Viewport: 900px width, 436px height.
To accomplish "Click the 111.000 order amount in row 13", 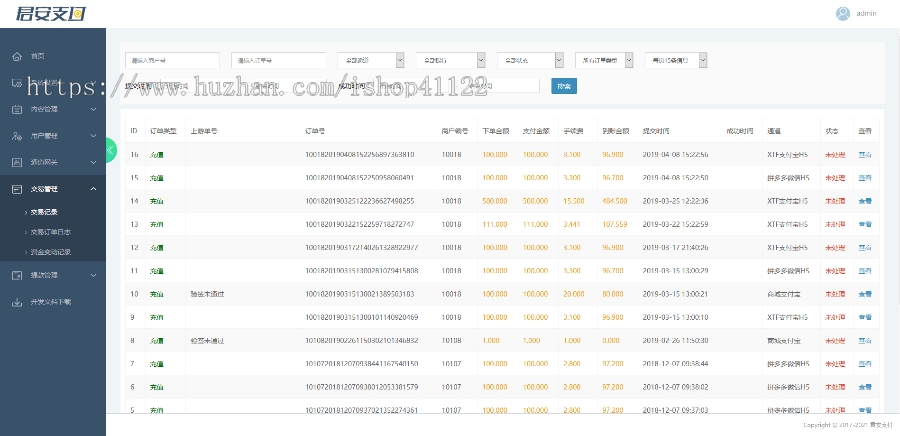I will 495,224.
